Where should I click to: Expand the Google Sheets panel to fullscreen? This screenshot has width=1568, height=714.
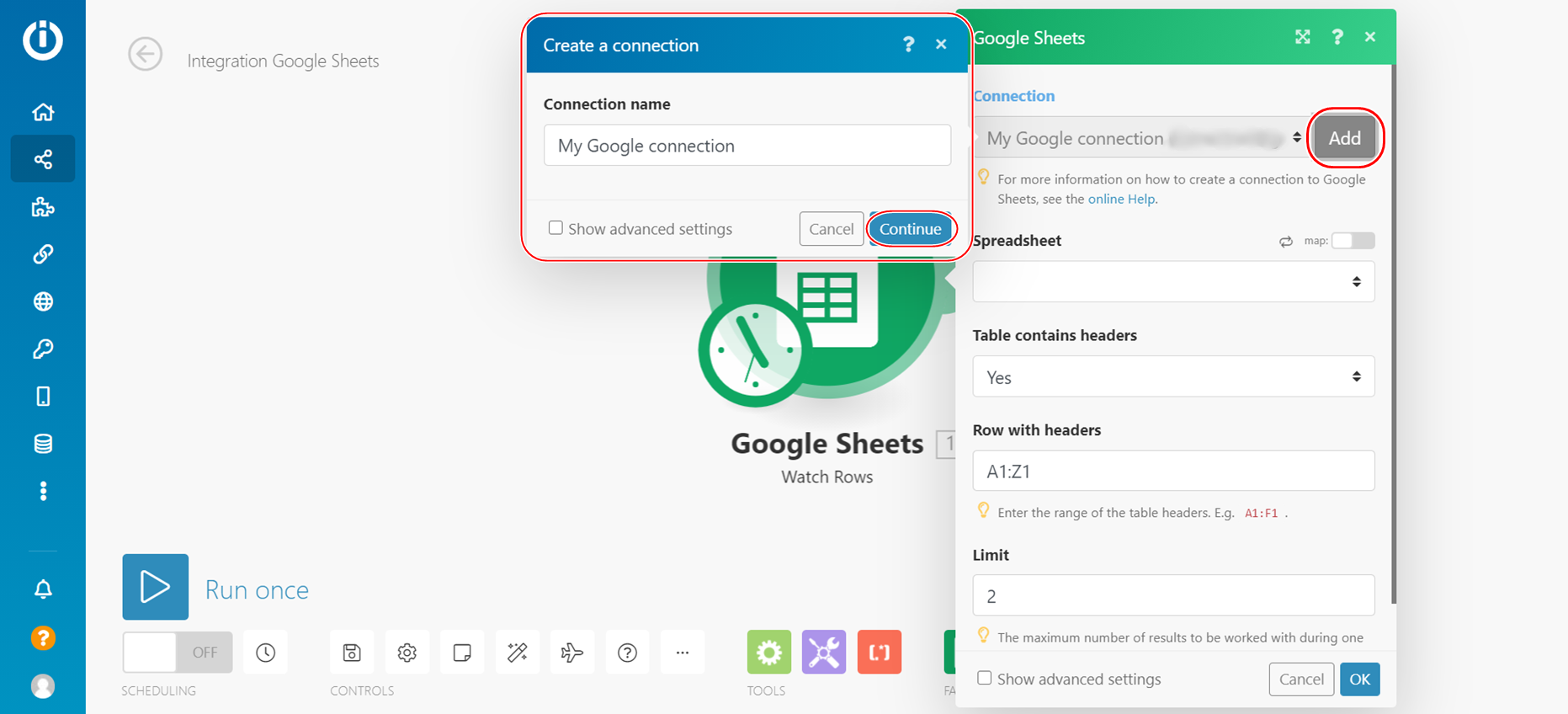tap(1303, 36)
